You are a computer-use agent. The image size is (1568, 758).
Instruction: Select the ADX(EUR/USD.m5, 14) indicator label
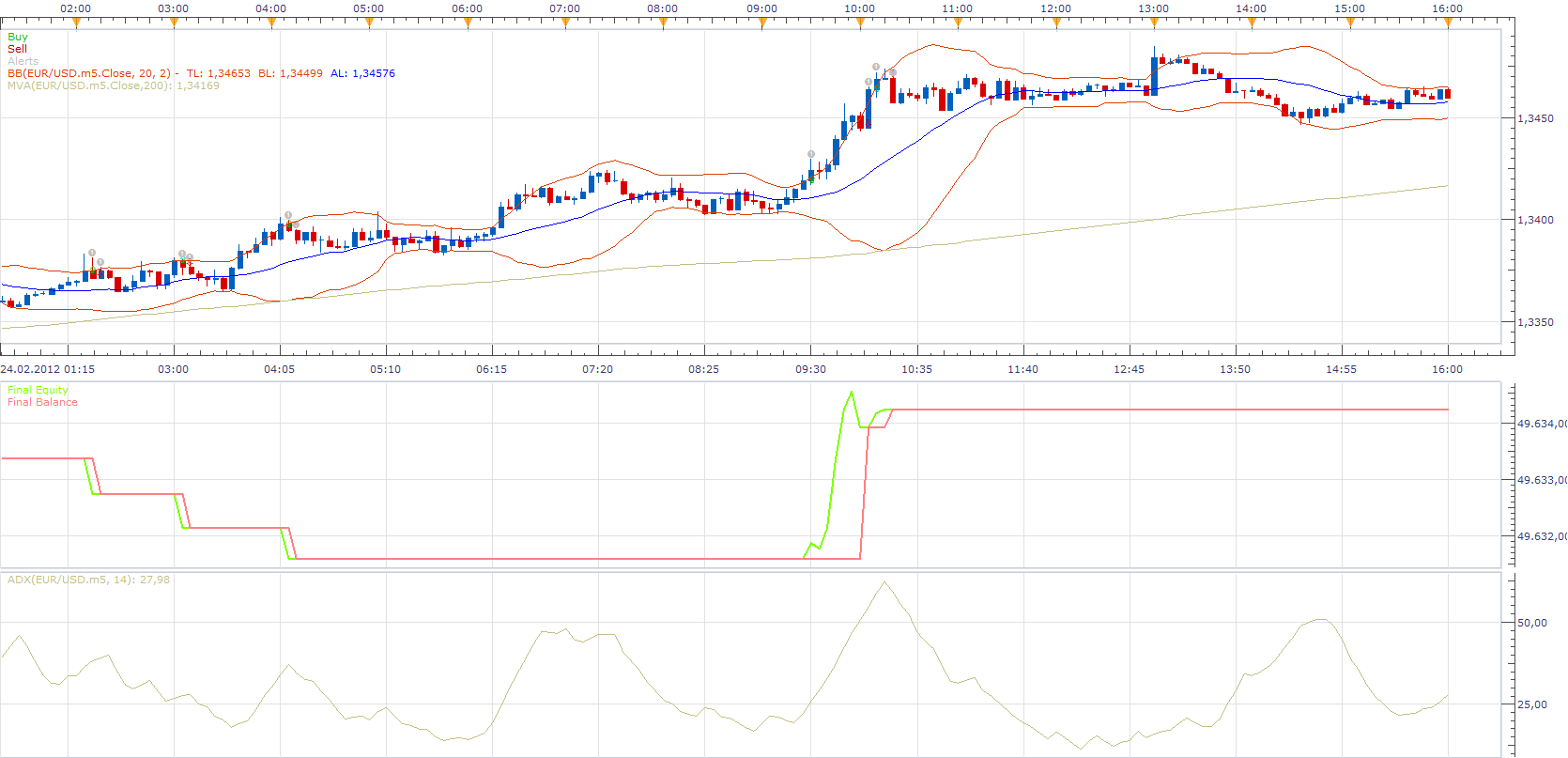[88, 580]
